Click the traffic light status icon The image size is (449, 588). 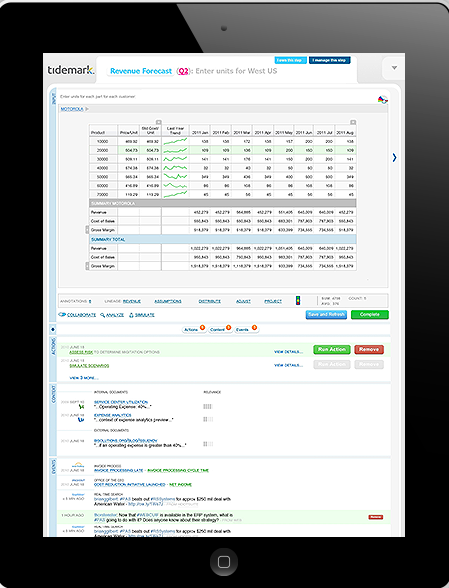(298, 300)
